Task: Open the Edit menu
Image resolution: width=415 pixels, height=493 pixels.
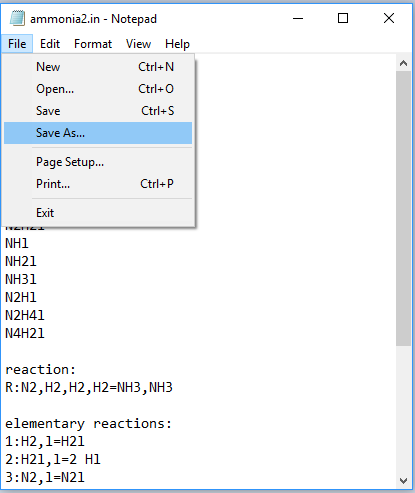Action: 50,44
